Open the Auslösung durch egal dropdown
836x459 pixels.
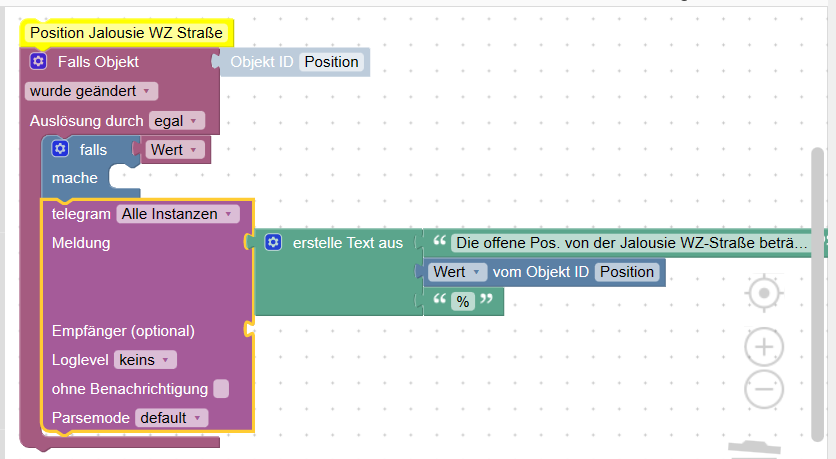coord(176,121)
